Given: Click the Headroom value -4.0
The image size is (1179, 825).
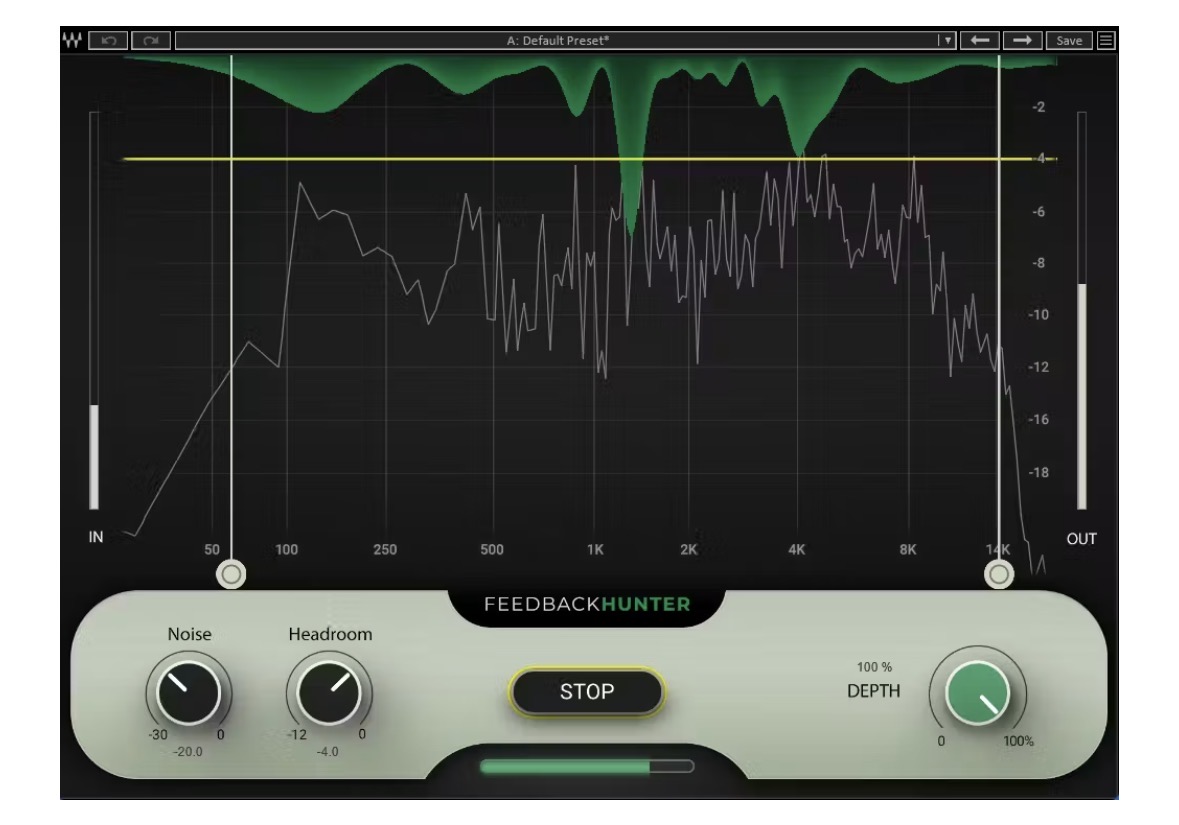Looking at the screenshot, I should tap(327, 751).
